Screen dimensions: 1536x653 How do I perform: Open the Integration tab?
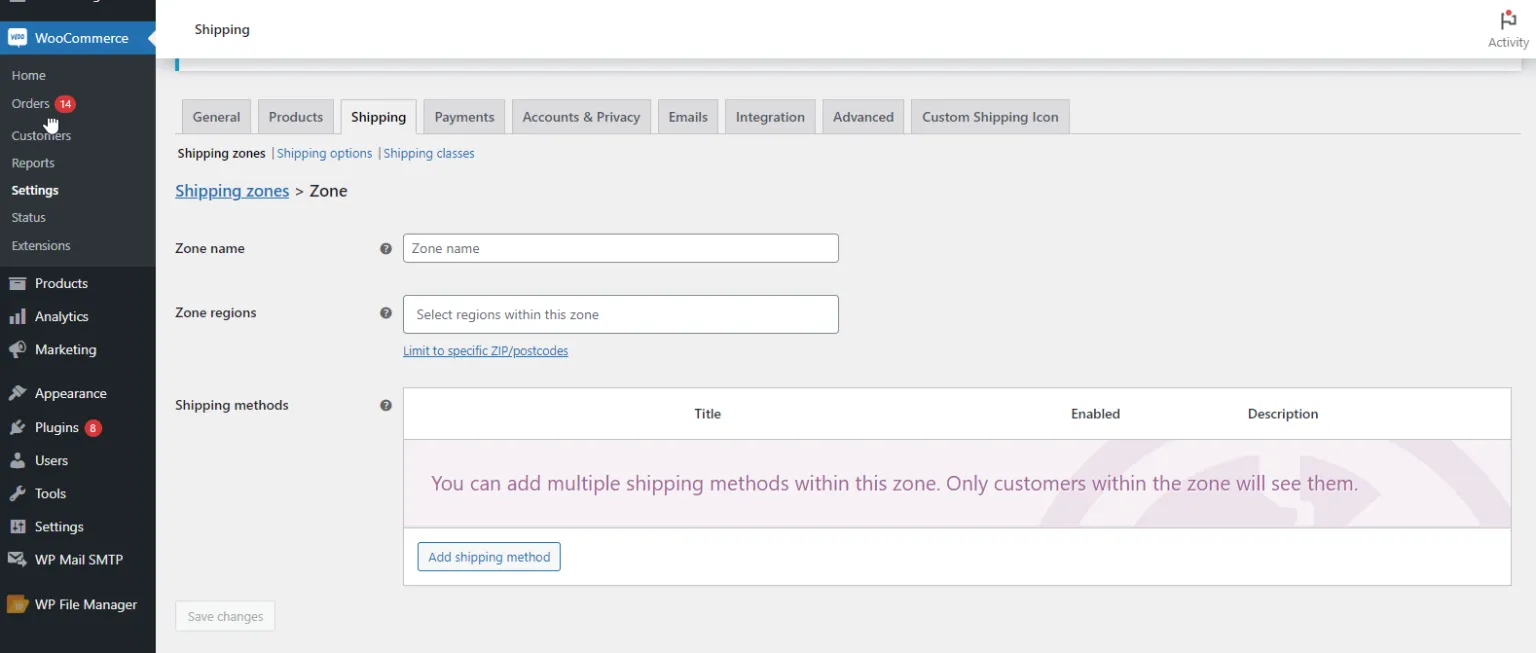pyautogui.click(x=770, y=116)
